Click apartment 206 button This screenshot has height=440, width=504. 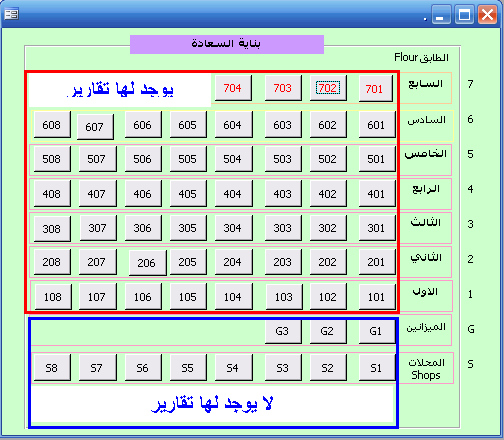147,263
